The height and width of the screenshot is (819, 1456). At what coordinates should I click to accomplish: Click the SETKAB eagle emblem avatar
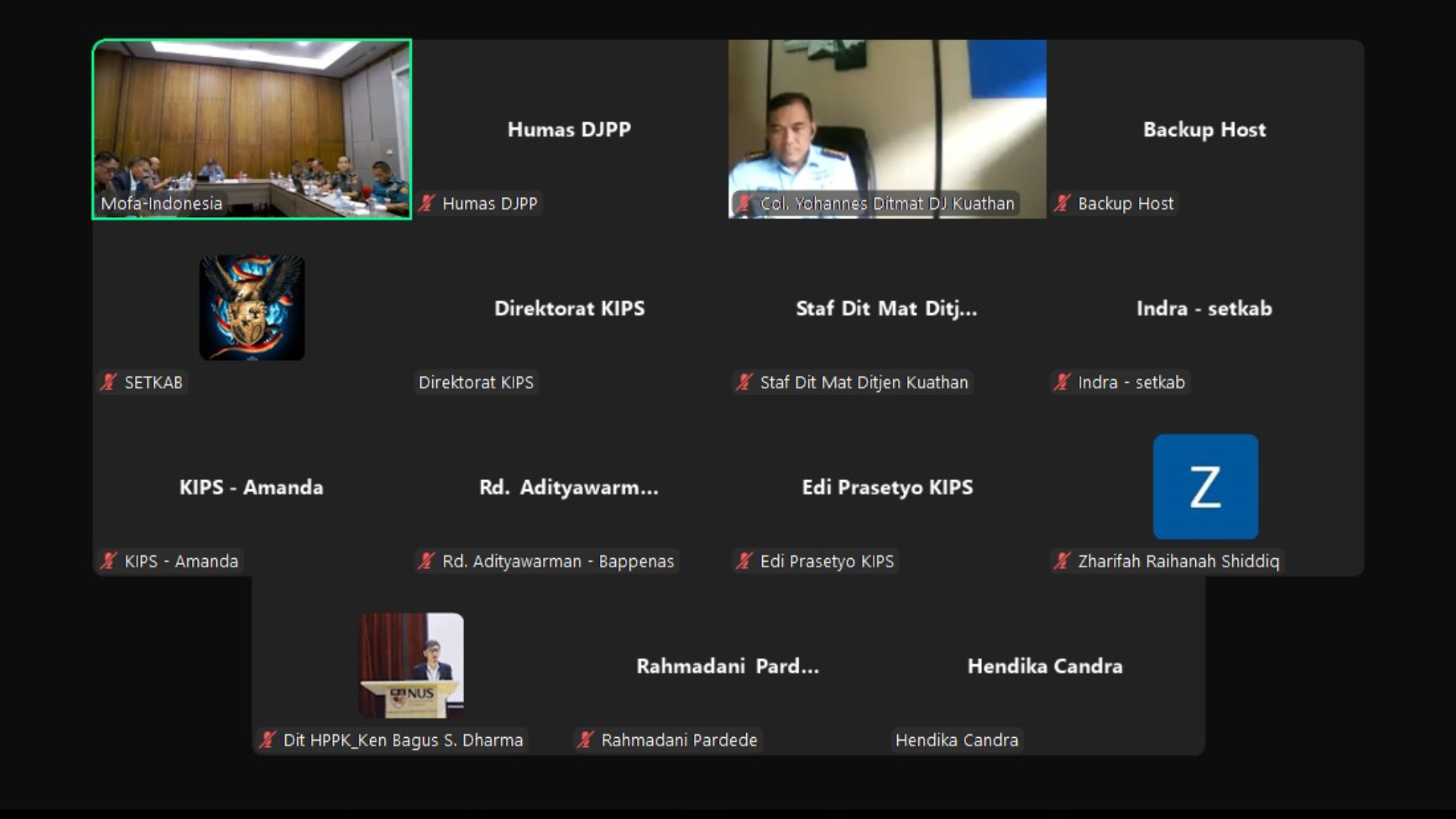252,308
